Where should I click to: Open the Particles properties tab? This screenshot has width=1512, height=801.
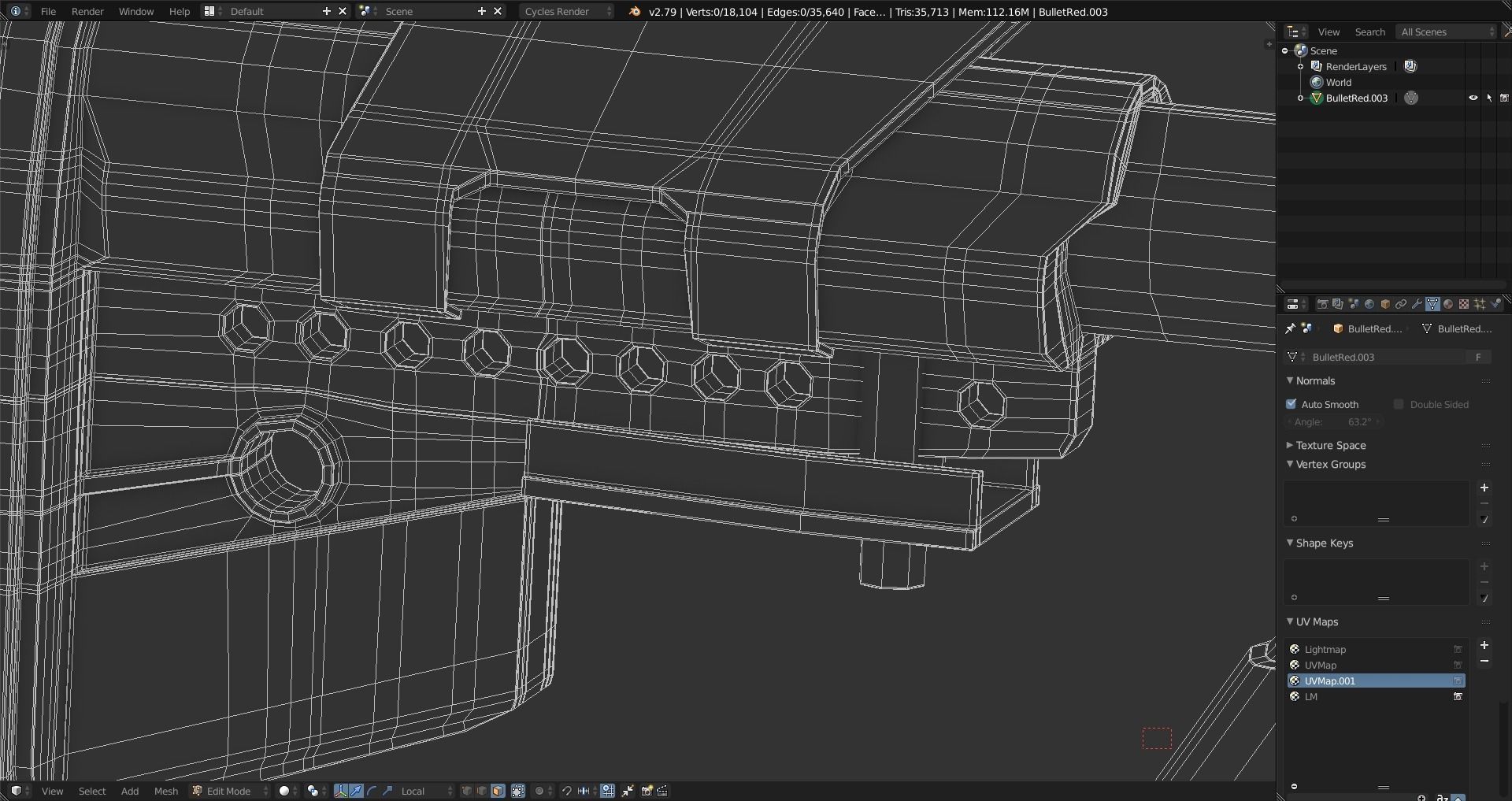click(x=1480, y=304)
